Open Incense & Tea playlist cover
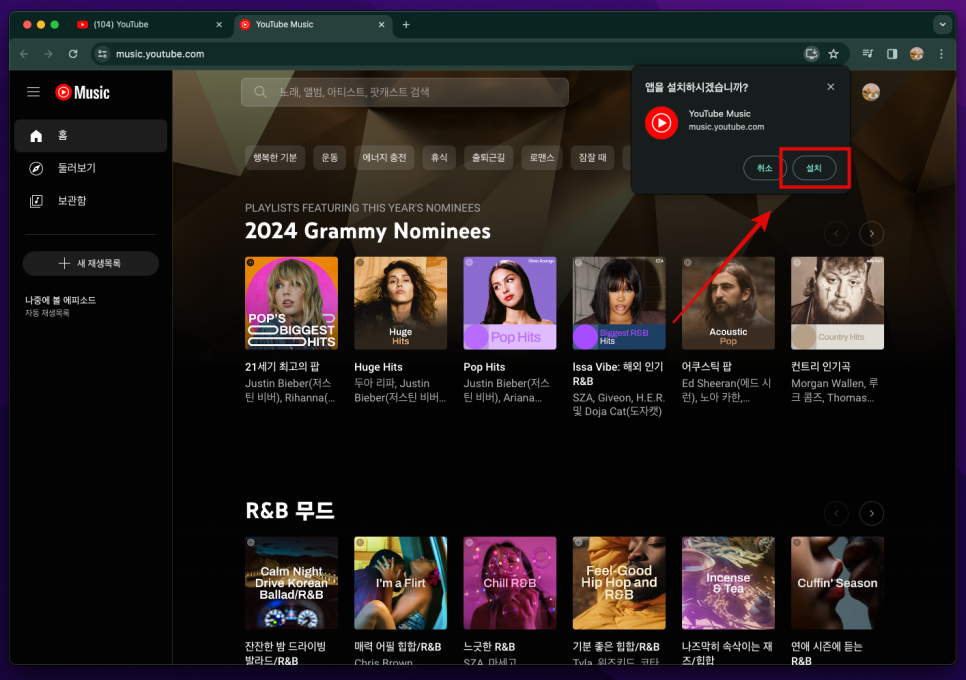 tap(728, 583)
